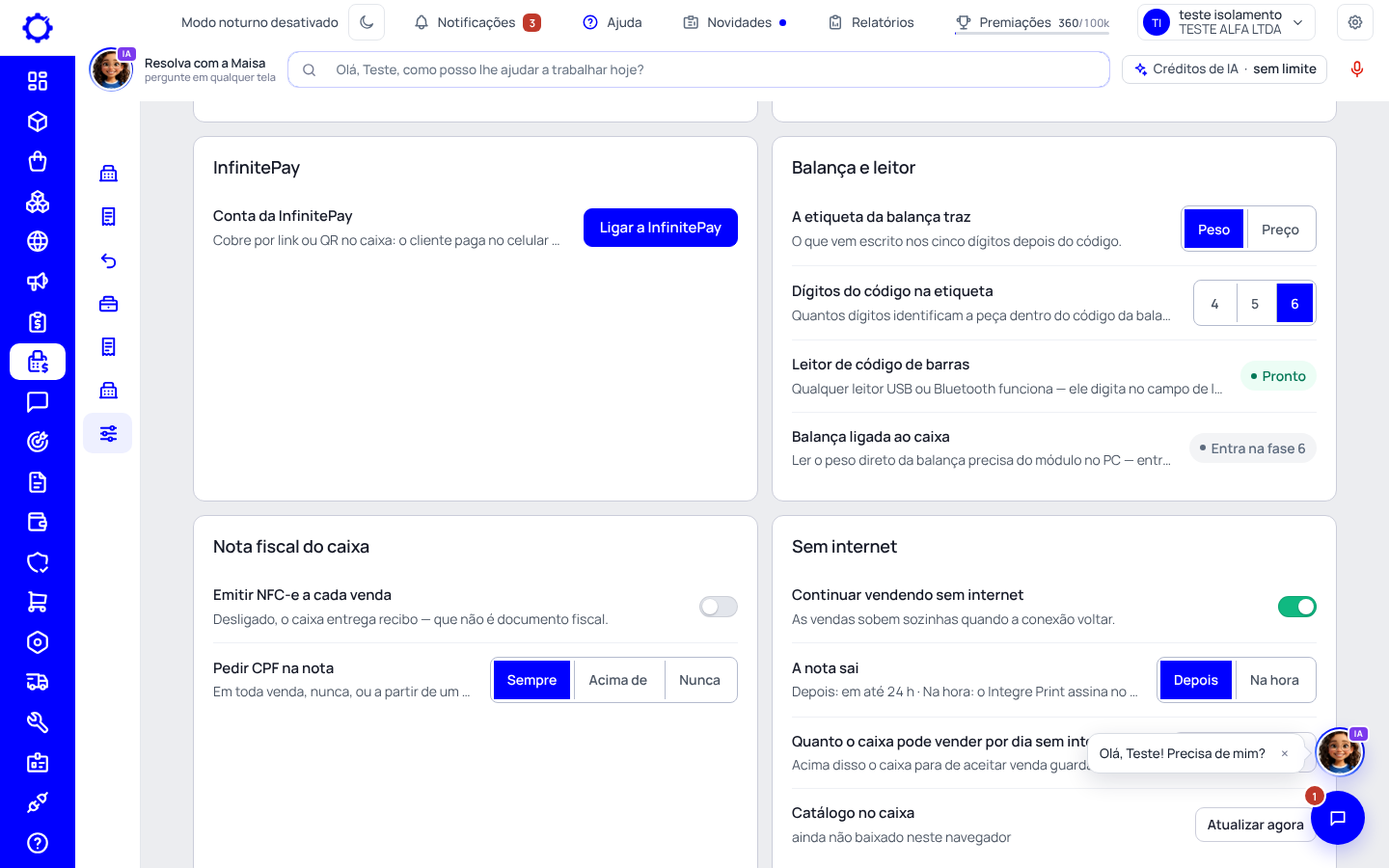Open the floating chat button with badge

click(1338, 818)
